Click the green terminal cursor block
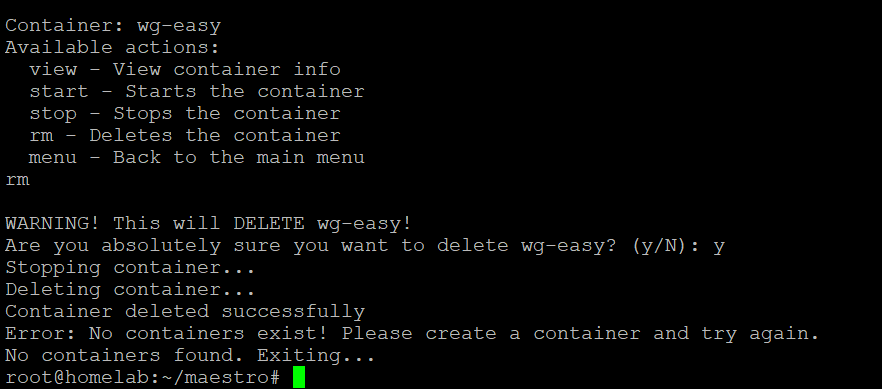Viewport: 882px width, 389px height. click(299, 377)
